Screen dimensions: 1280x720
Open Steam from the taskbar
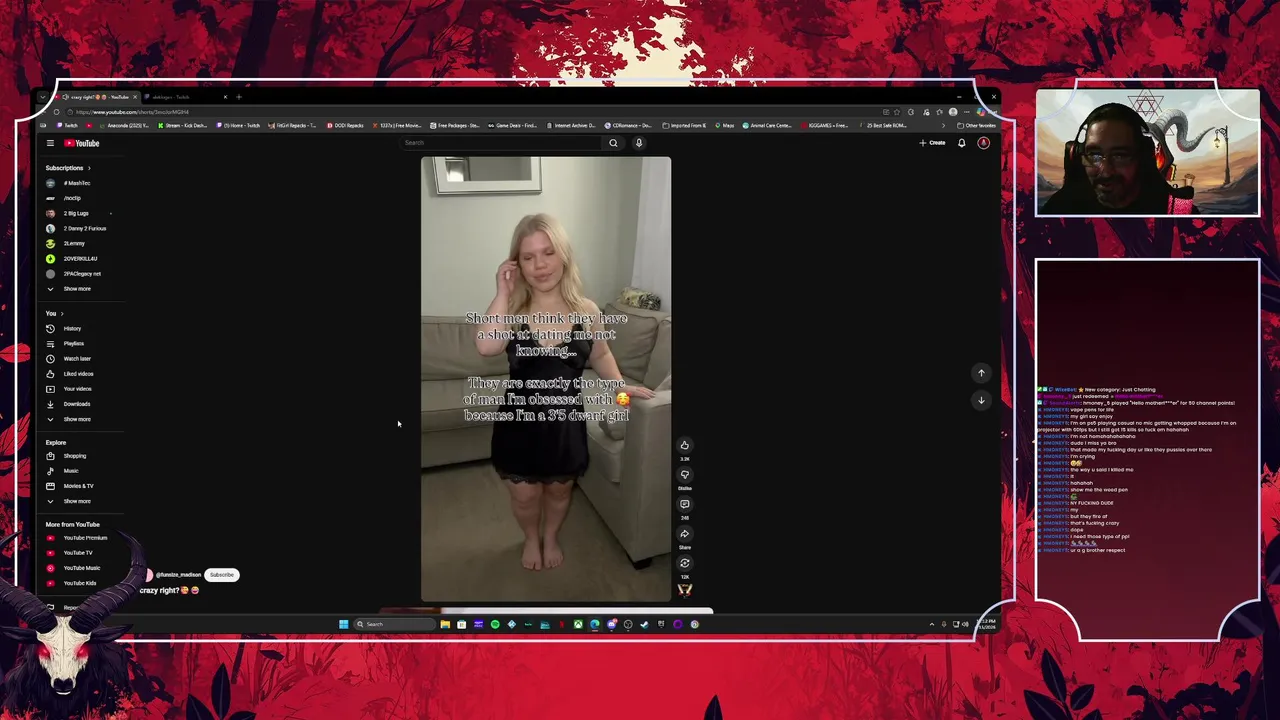click(x=644, y=624)
